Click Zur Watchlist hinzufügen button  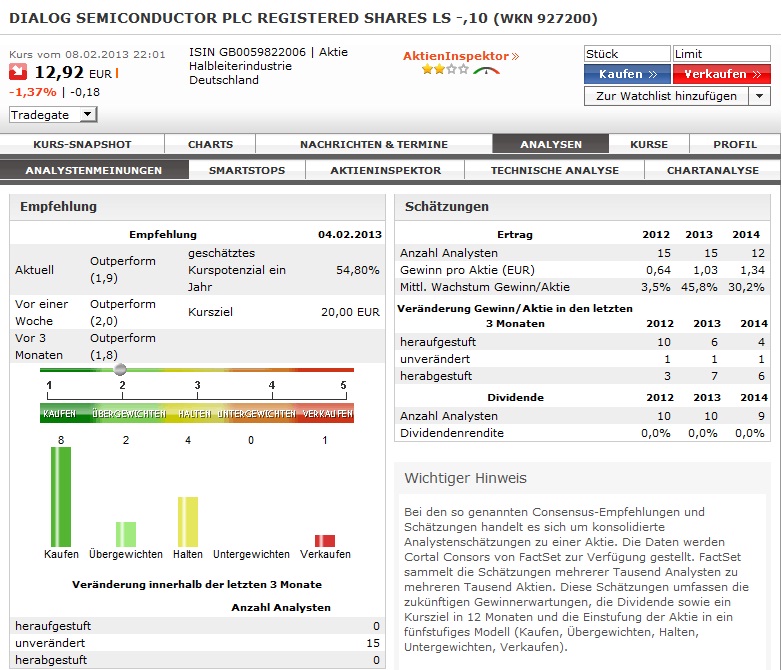666,96
